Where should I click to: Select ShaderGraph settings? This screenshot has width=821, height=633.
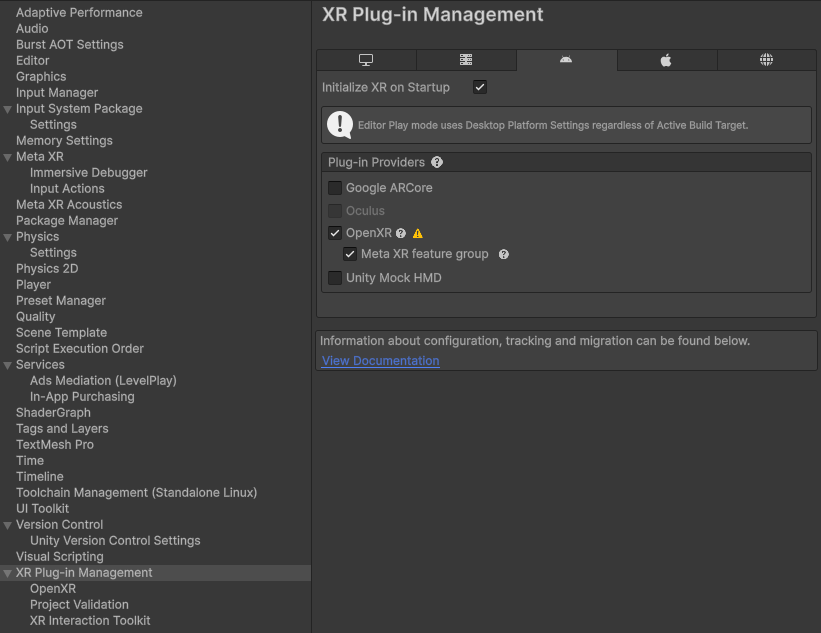[53, 413]
